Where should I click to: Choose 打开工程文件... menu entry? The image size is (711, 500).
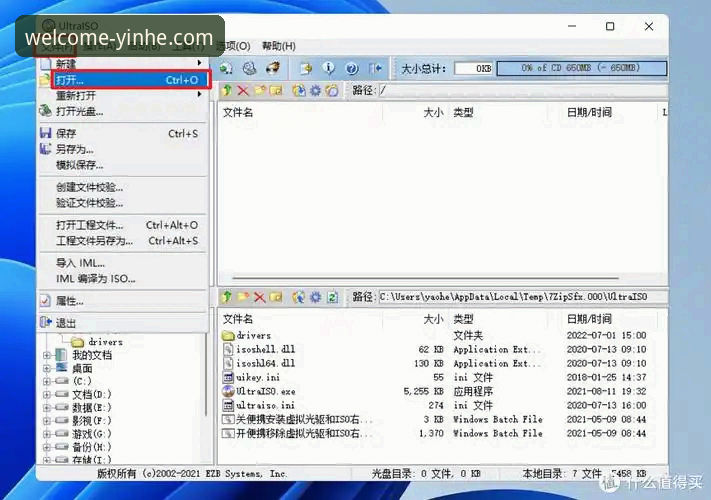[x=122, y=225]
